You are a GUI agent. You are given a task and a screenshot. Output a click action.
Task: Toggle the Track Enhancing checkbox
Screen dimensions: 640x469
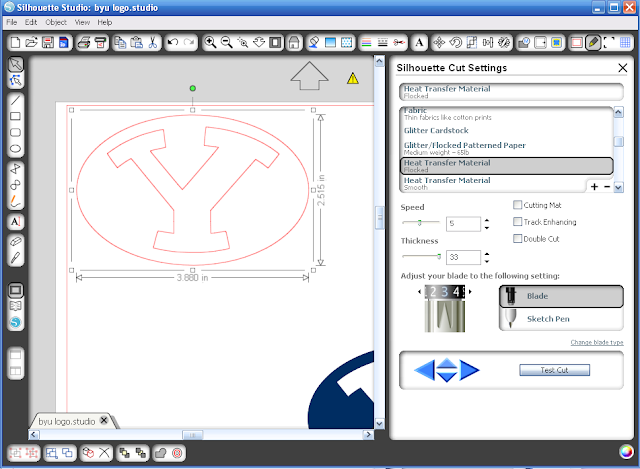click(517, 222)
